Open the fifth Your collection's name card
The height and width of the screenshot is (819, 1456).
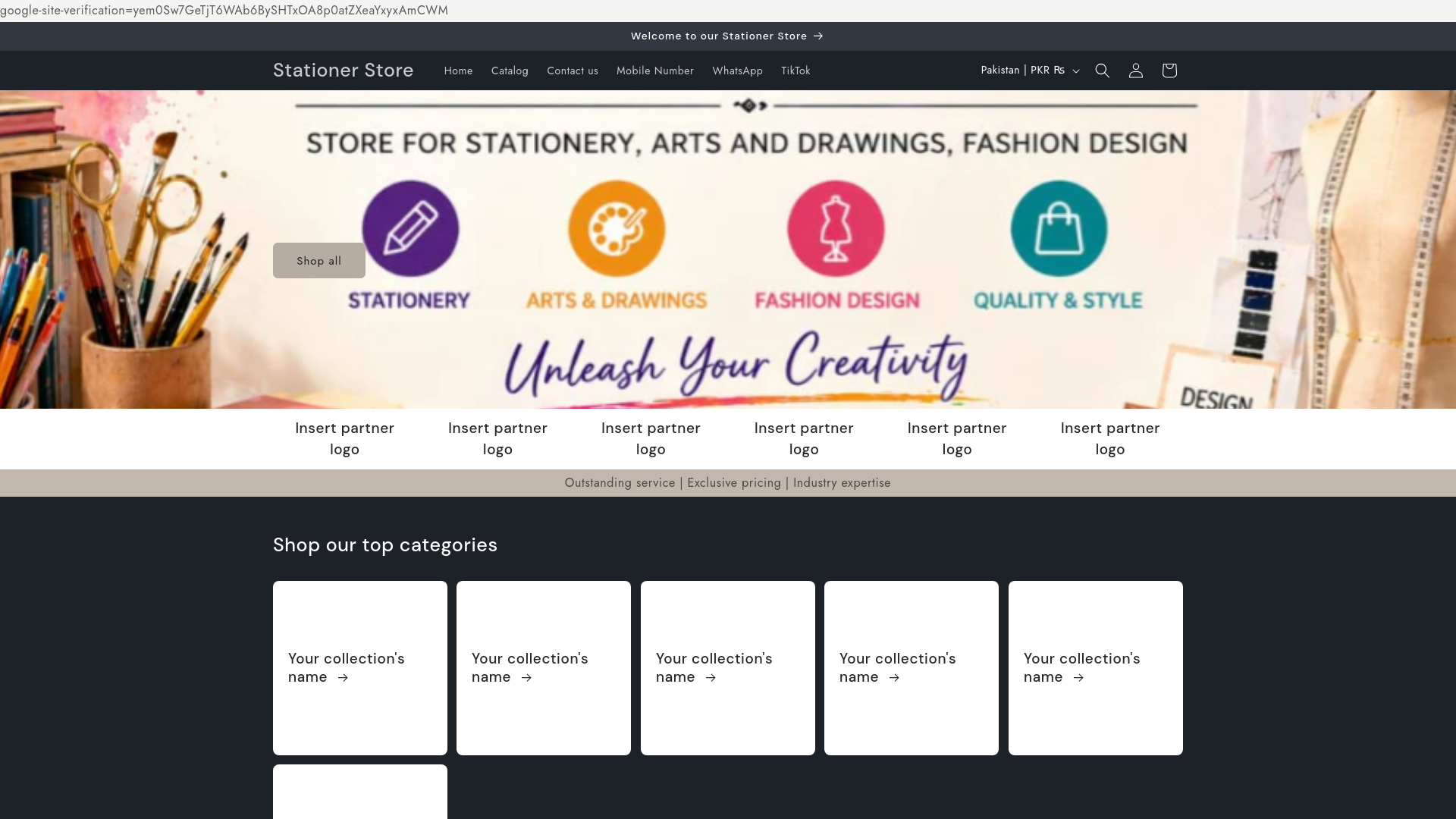(x=1096, y=668)
